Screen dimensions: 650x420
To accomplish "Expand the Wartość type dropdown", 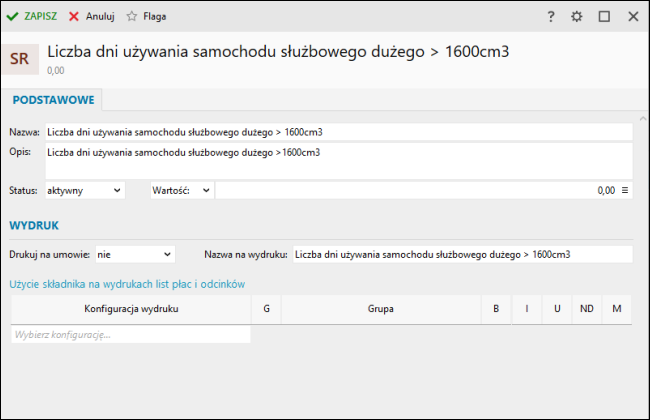I will pyautogui.click(x=182, y=191).
